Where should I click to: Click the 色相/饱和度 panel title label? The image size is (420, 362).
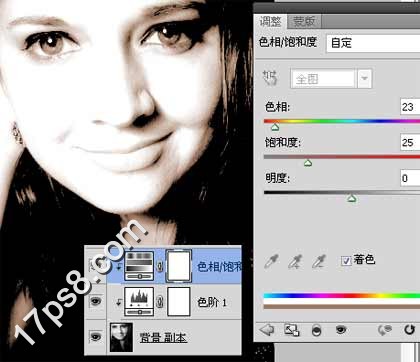pyautogui.click(x=288, y=42)
